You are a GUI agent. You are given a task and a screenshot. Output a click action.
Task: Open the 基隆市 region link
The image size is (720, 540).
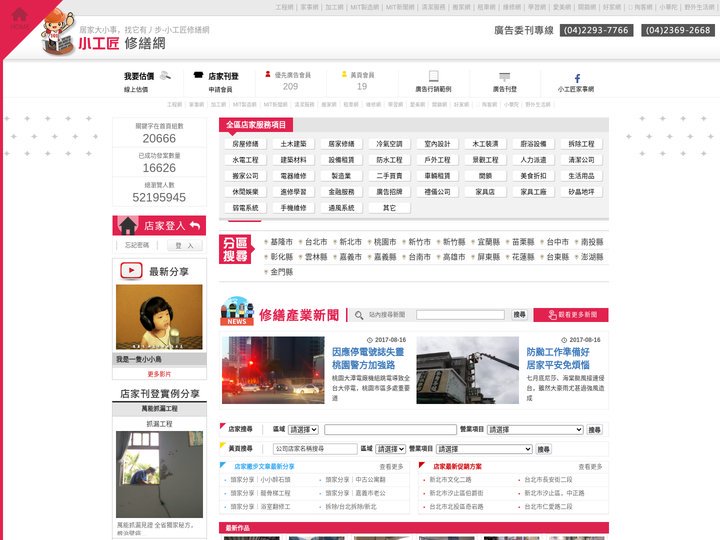281,242
